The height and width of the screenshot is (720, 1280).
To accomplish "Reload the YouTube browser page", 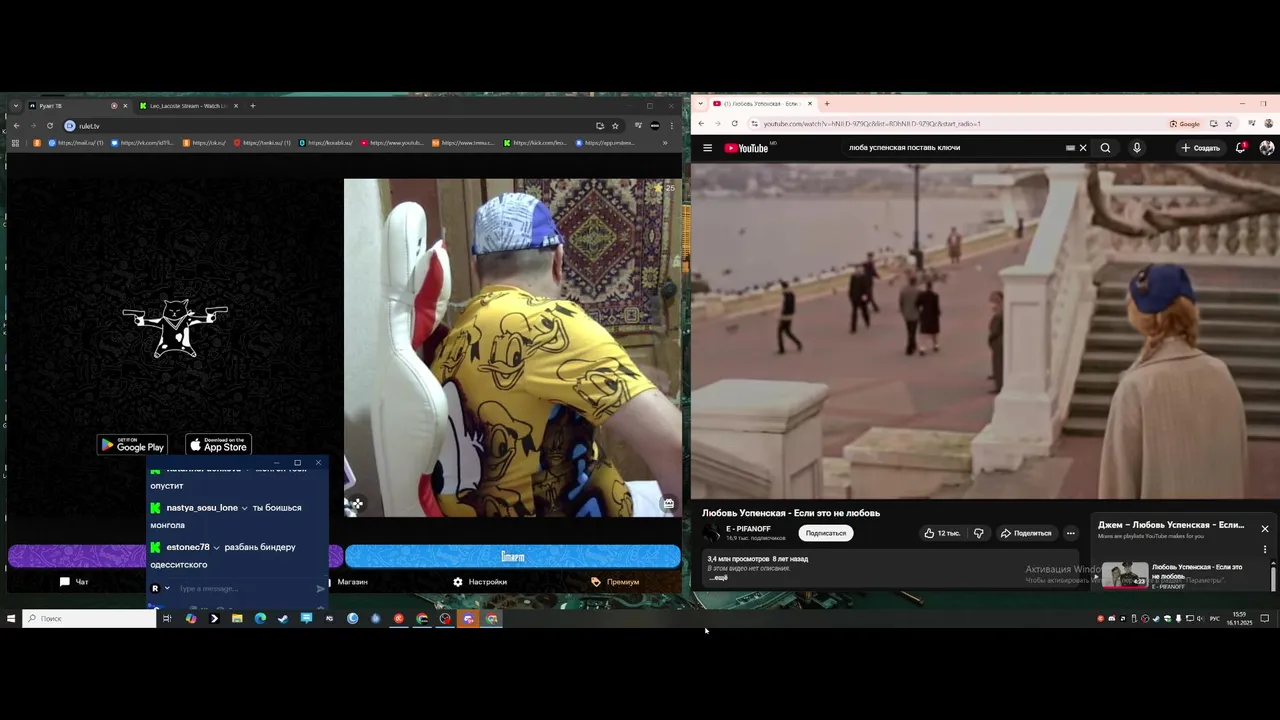I will tap(734, 124).
